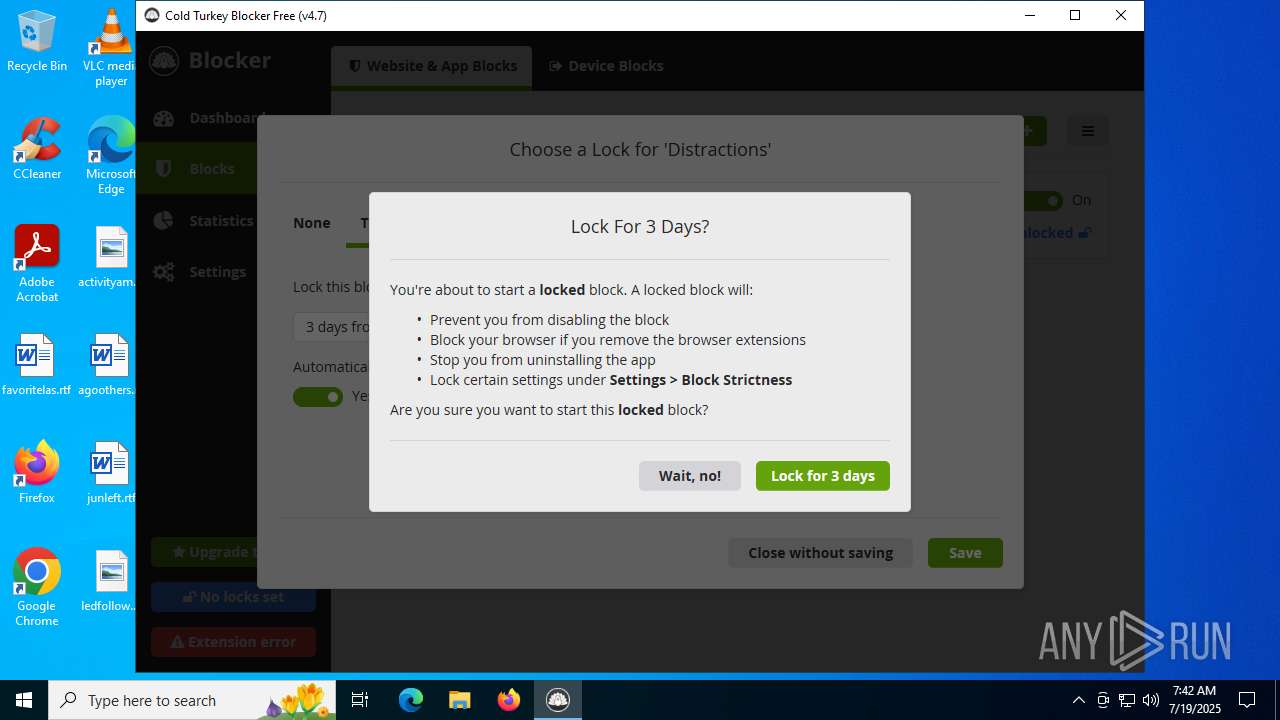This screenshot has width=1280, height=720.
Task: Open Recycle Bin desktop icon
Action: point(37,41)
